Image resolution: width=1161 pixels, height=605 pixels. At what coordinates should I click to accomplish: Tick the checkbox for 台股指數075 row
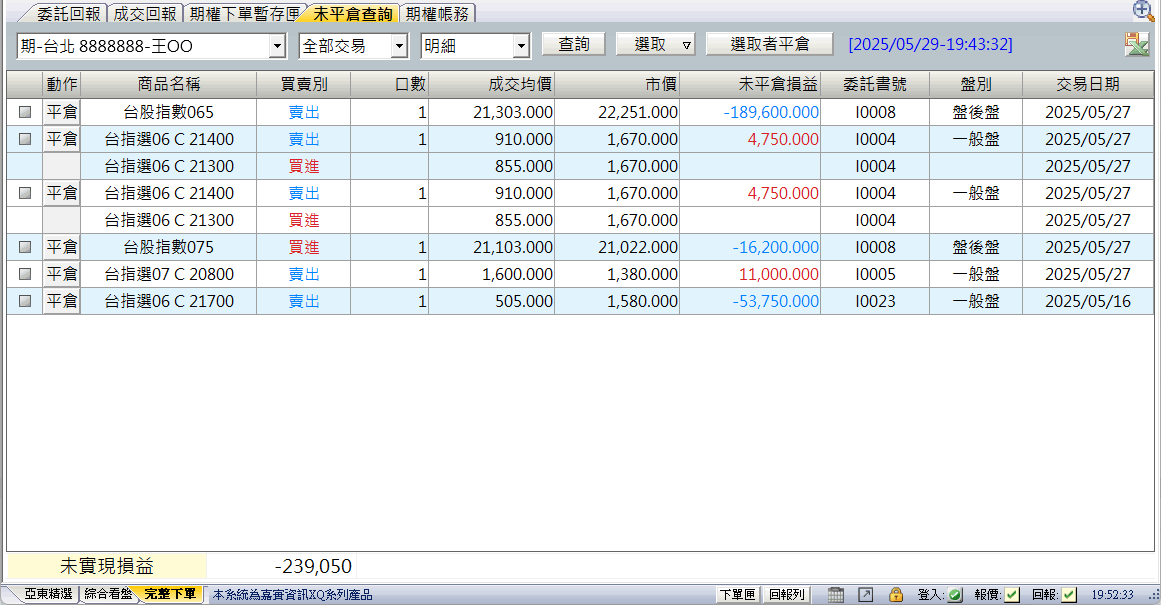click(x=25, y=247)
